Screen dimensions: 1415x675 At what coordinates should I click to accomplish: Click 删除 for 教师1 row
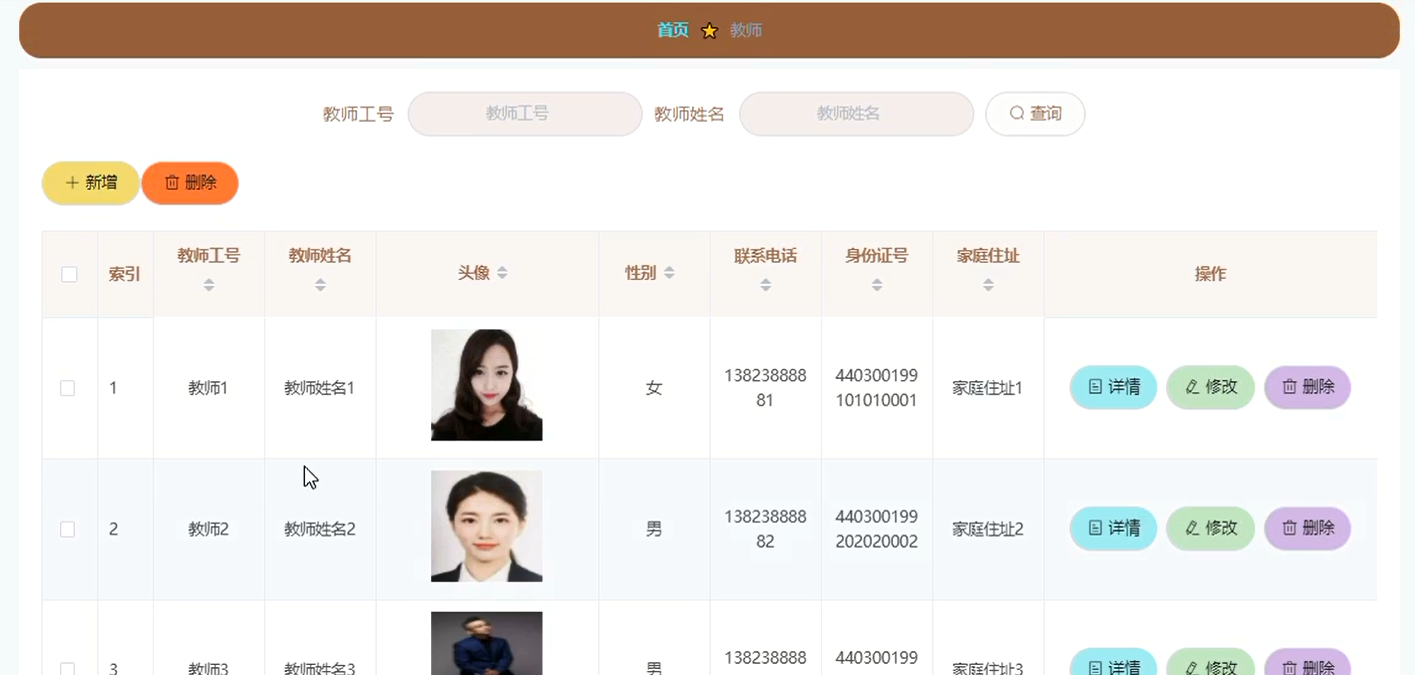pos(1307,387)
